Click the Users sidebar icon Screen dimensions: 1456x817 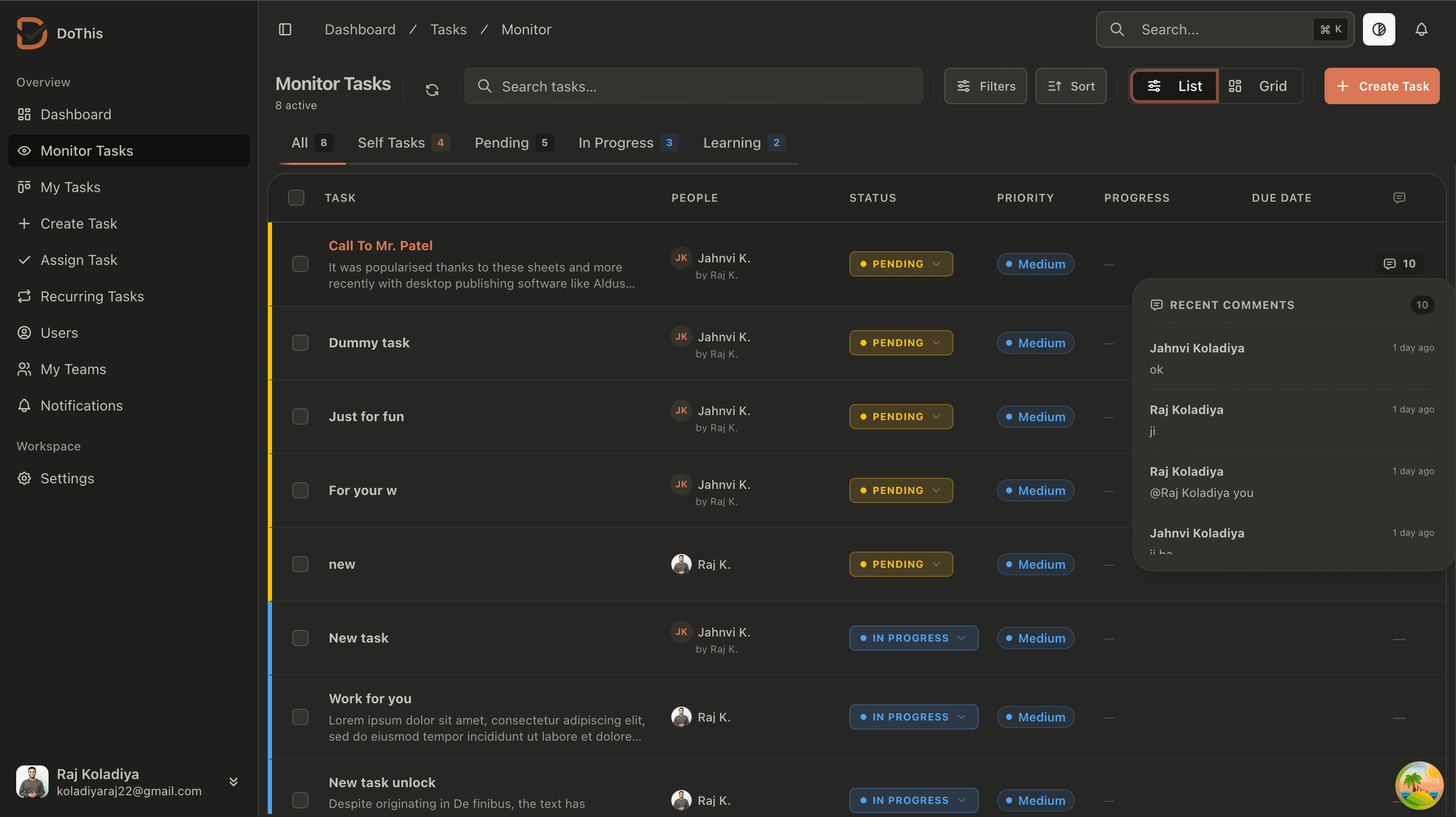click(x=24, y=333)
